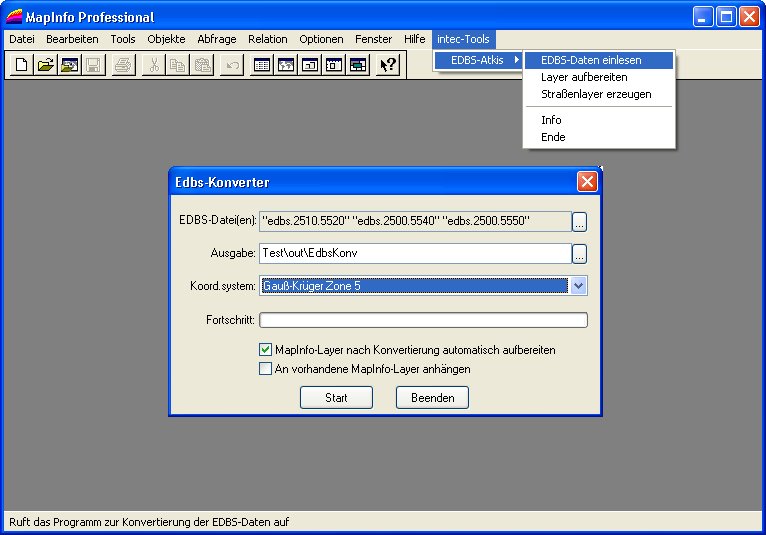
Task: Click the Paste clipboard icon
Action: pos(202,64)
